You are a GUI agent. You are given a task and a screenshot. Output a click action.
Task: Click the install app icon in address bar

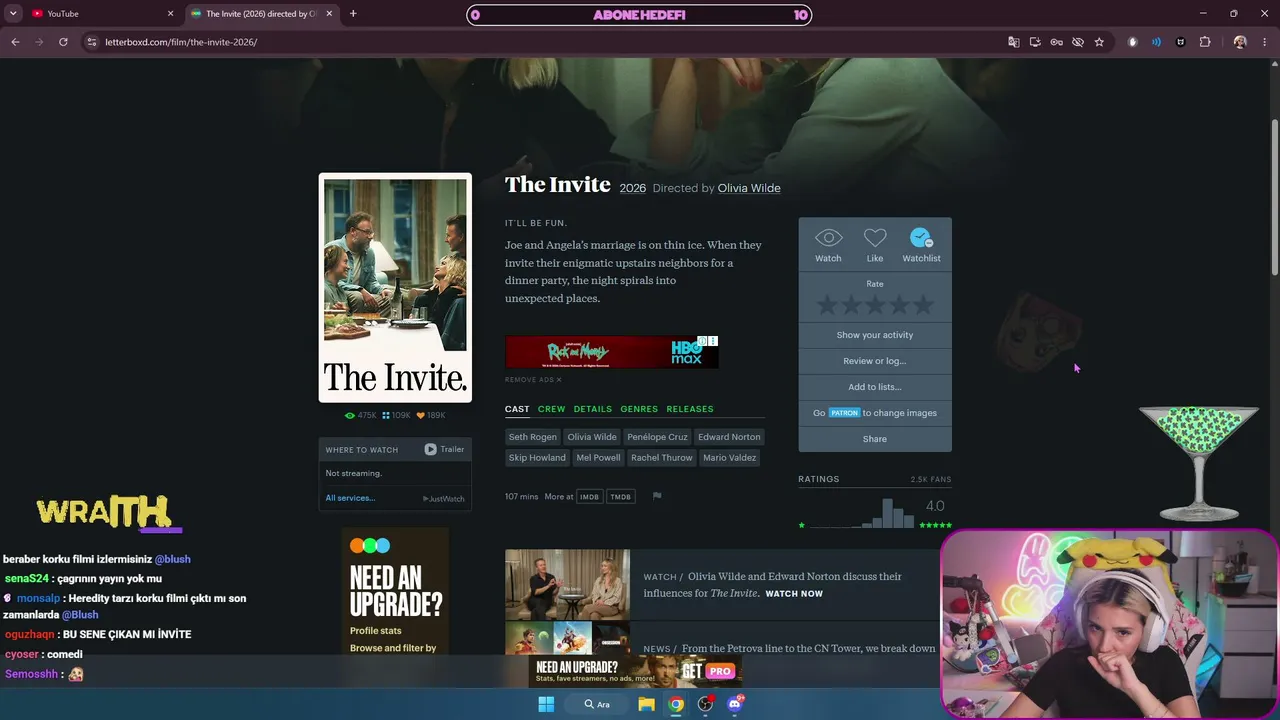(1035, 42)
